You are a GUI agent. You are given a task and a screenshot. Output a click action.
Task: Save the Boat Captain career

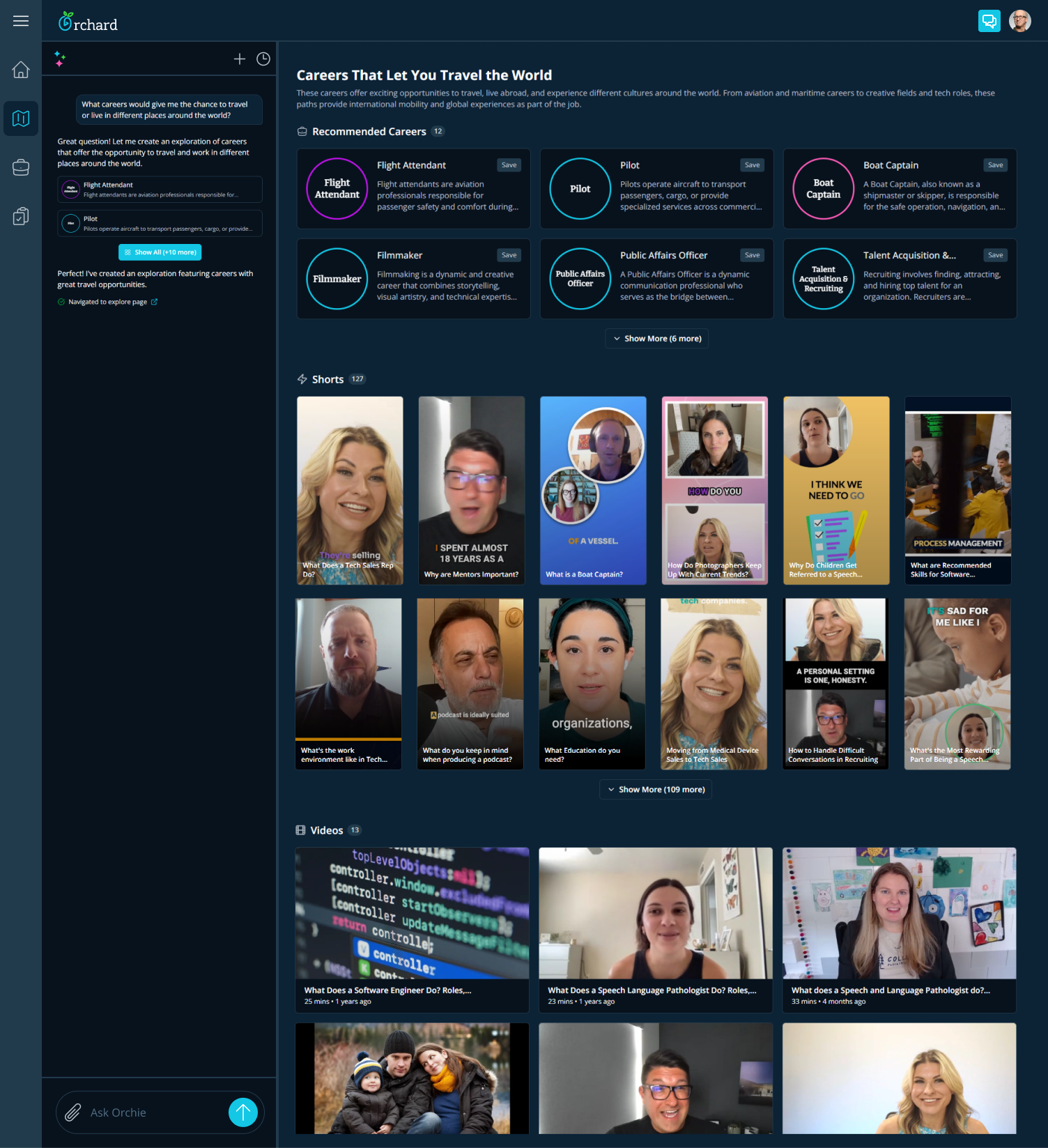tap(996, 165)
